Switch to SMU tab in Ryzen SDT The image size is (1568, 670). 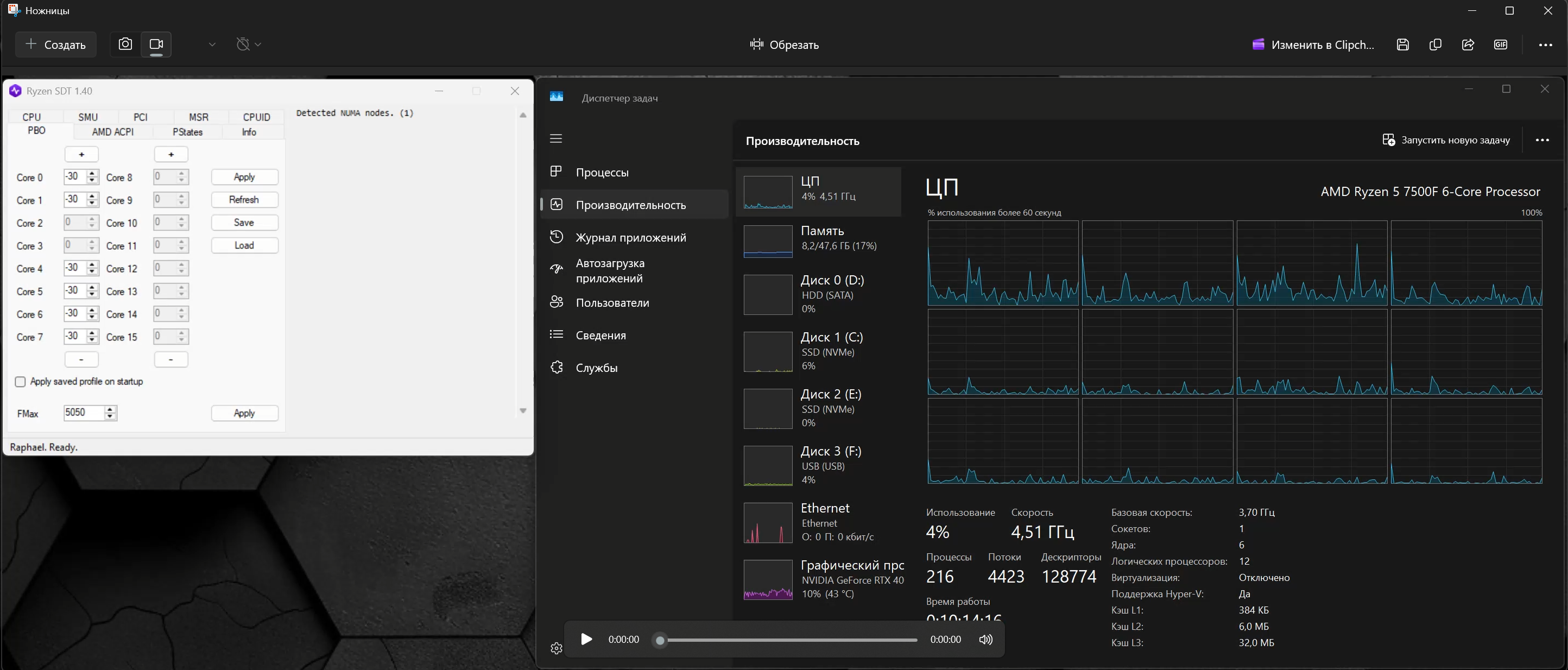[x=88, y=117]
